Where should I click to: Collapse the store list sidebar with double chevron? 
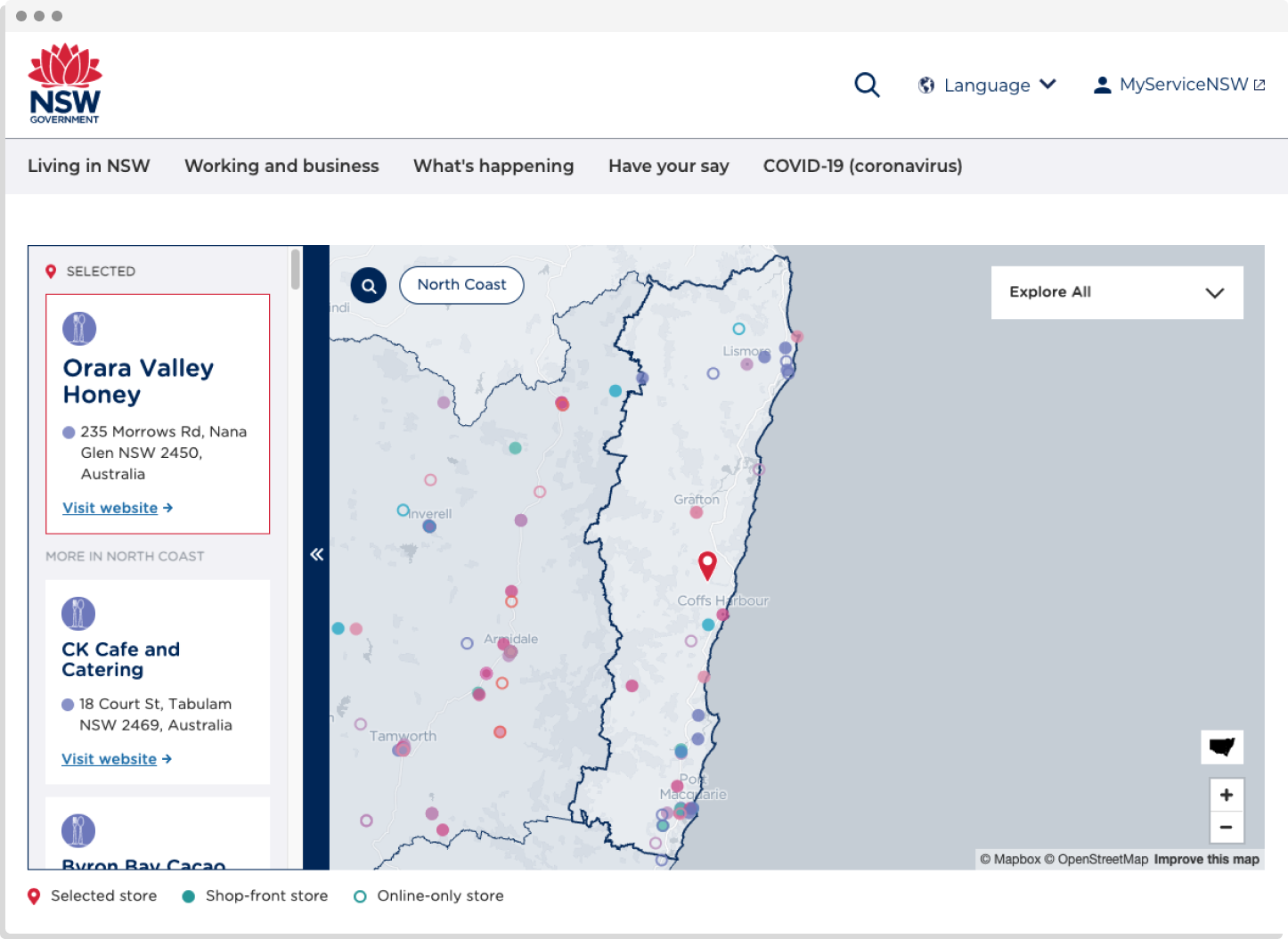pos(316,554)
